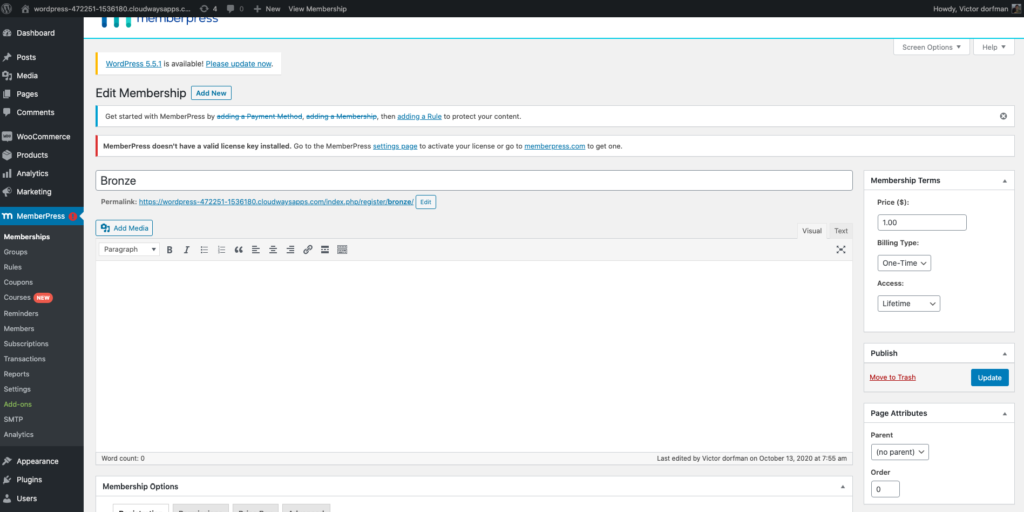Click the insert link icon
This screenshot has width=1024, height=512.
tap(307, 249)
